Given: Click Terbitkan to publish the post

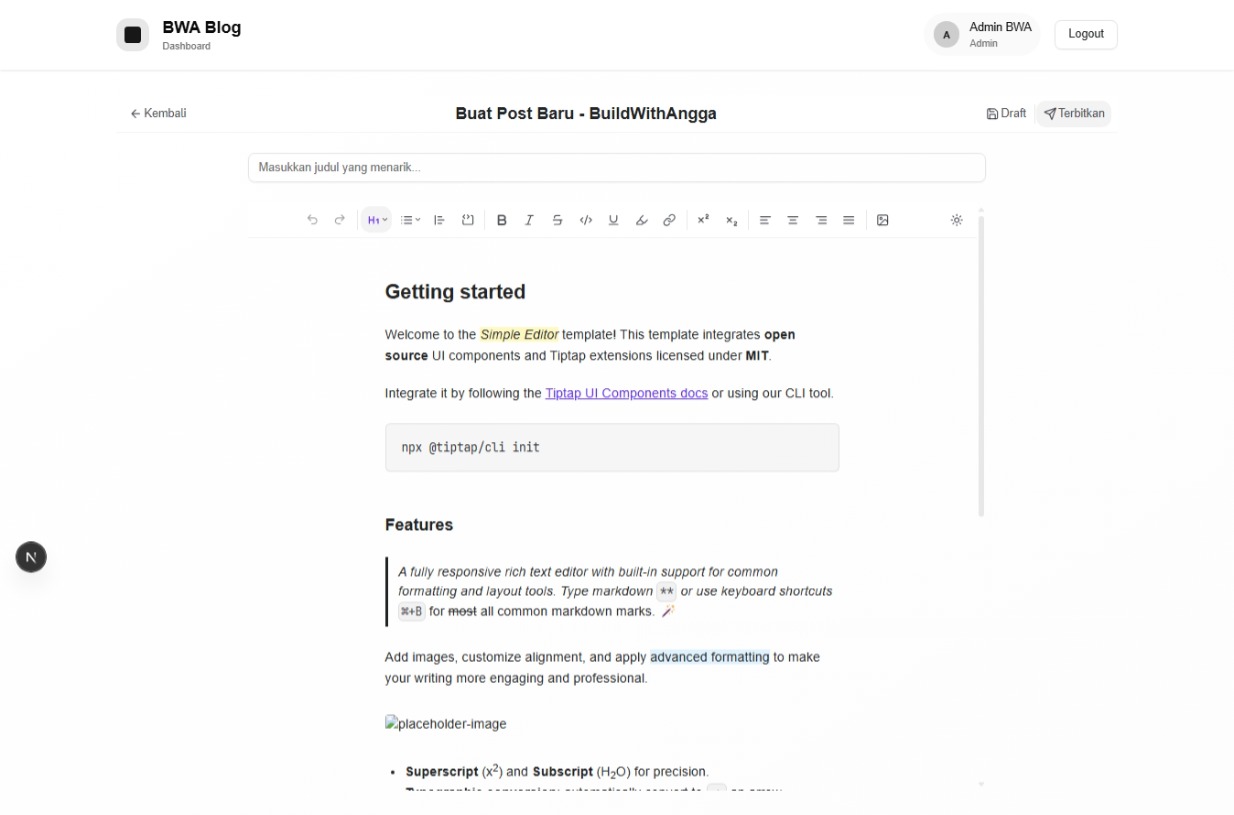Looking at the screenshot, I should click(1073, 113).
